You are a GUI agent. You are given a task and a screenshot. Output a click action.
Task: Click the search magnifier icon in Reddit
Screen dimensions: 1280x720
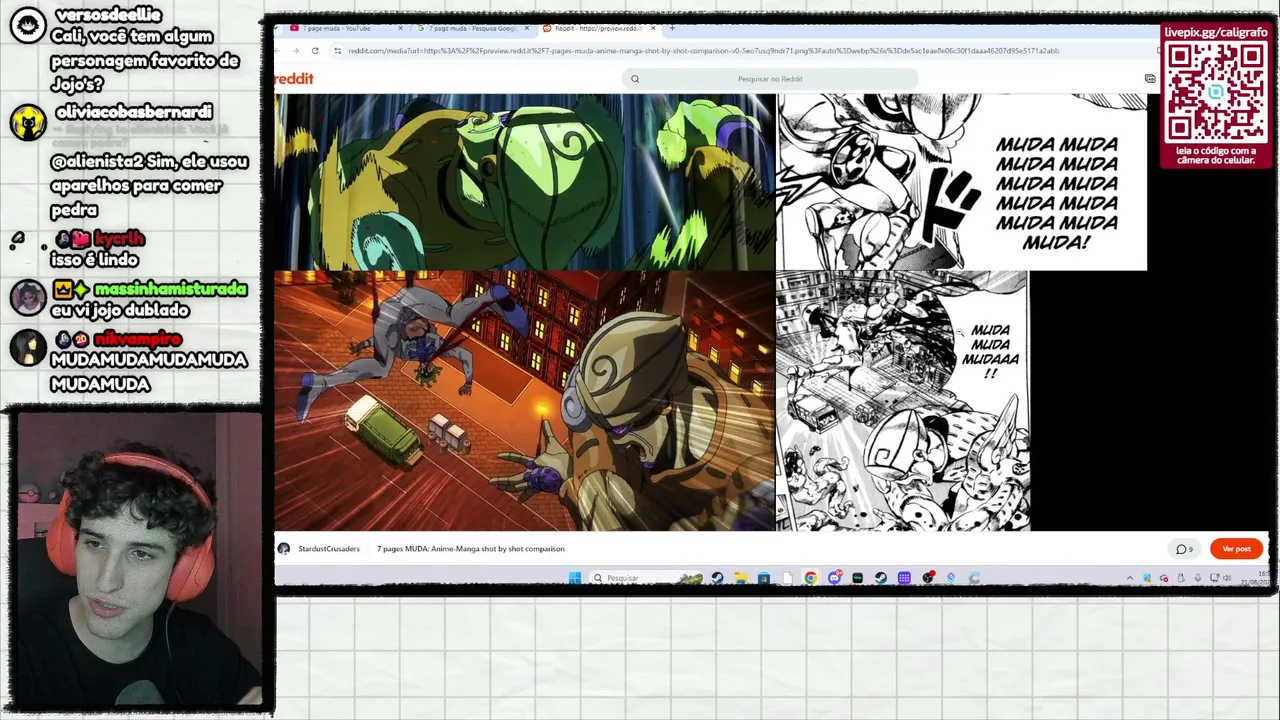(635, 79)
